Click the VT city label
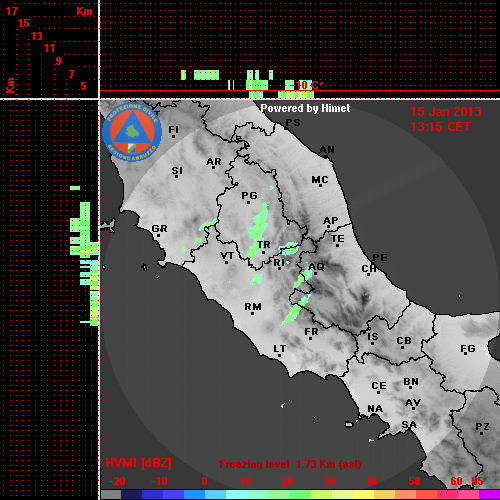 227,256
